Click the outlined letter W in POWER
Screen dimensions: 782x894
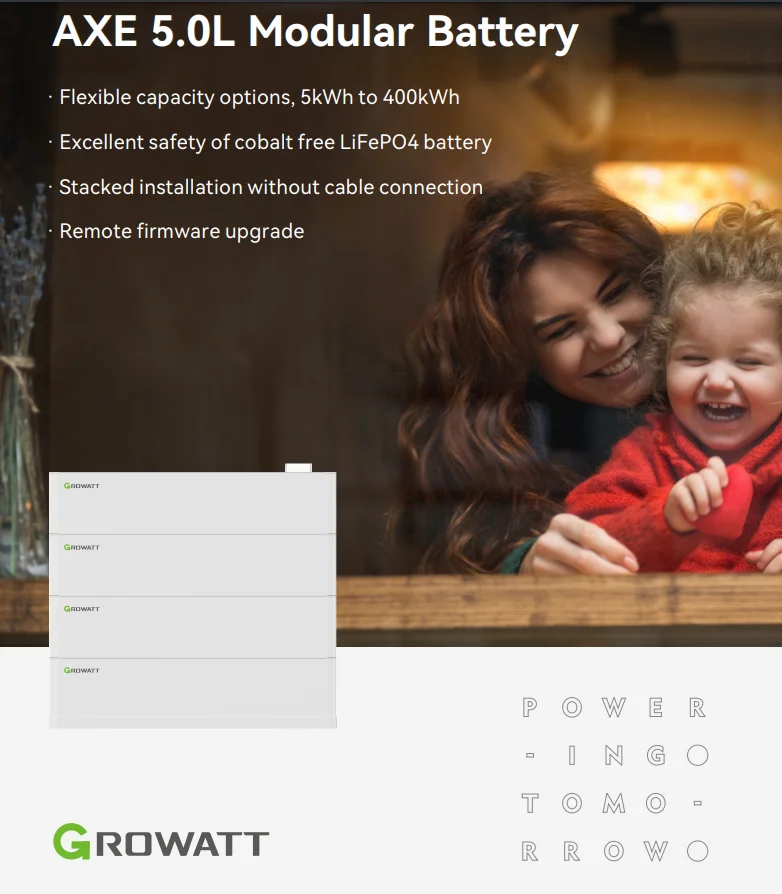click(x=614, y=708)
